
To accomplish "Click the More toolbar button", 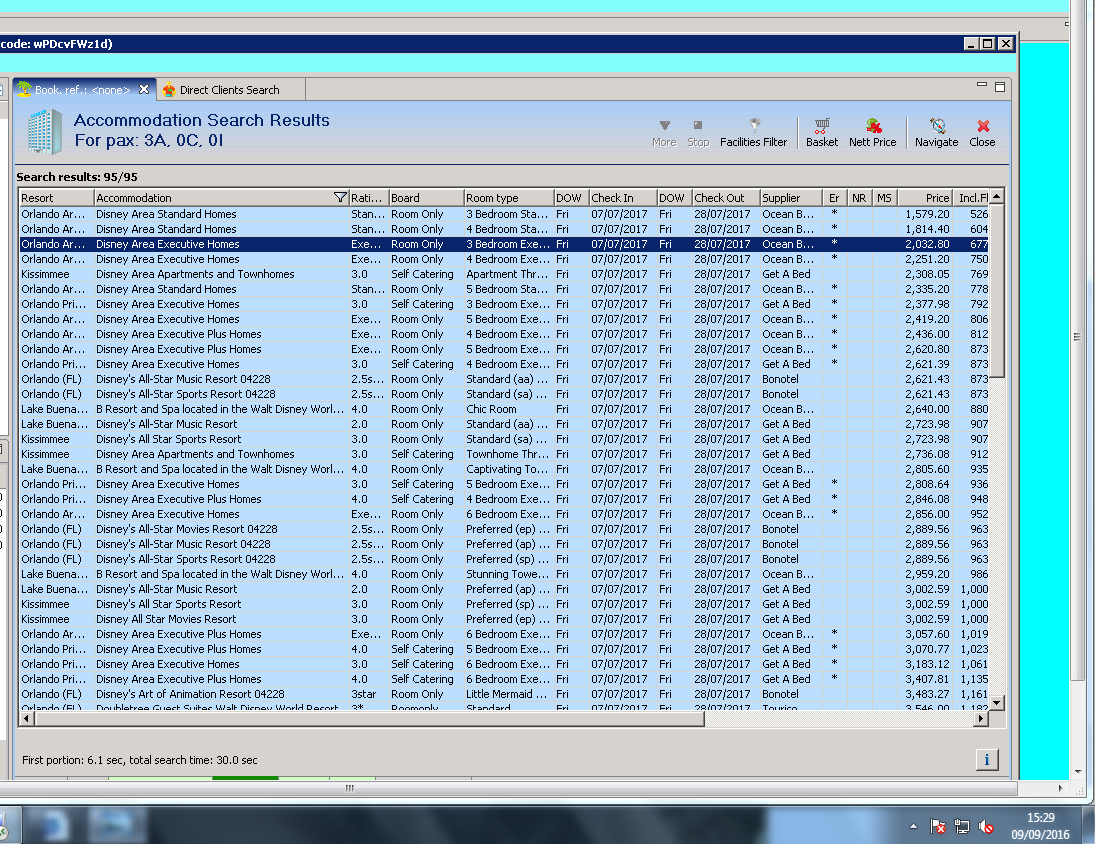I will [664, 133].
